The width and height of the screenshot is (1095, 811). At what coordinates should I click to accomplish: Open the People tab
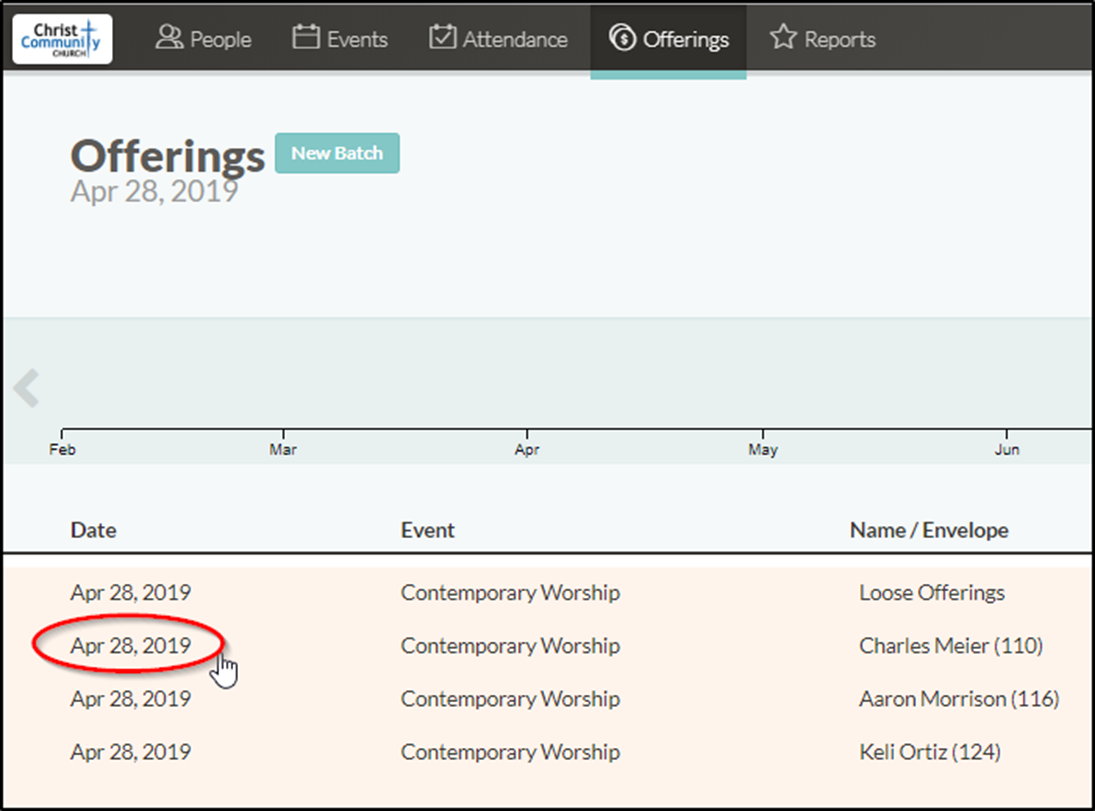click(203, 39)
